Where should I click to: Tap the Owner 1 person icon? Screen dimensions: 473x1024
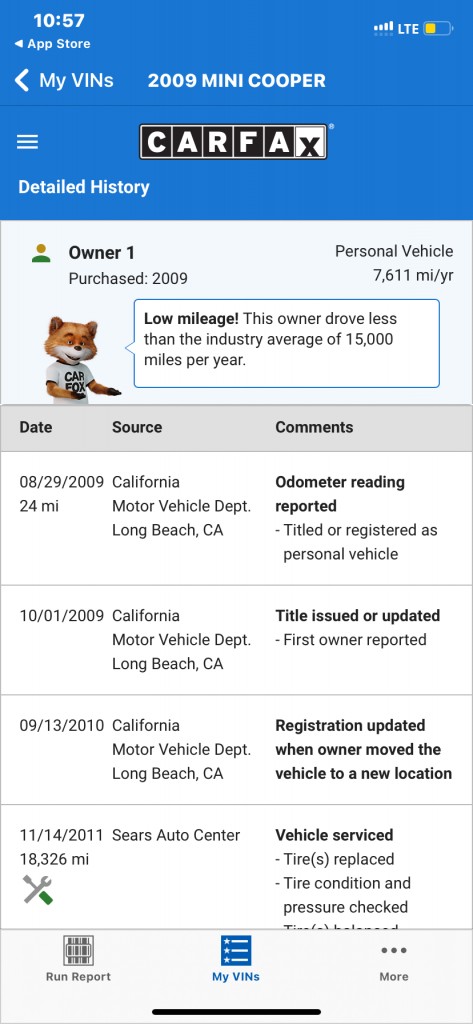41,253
